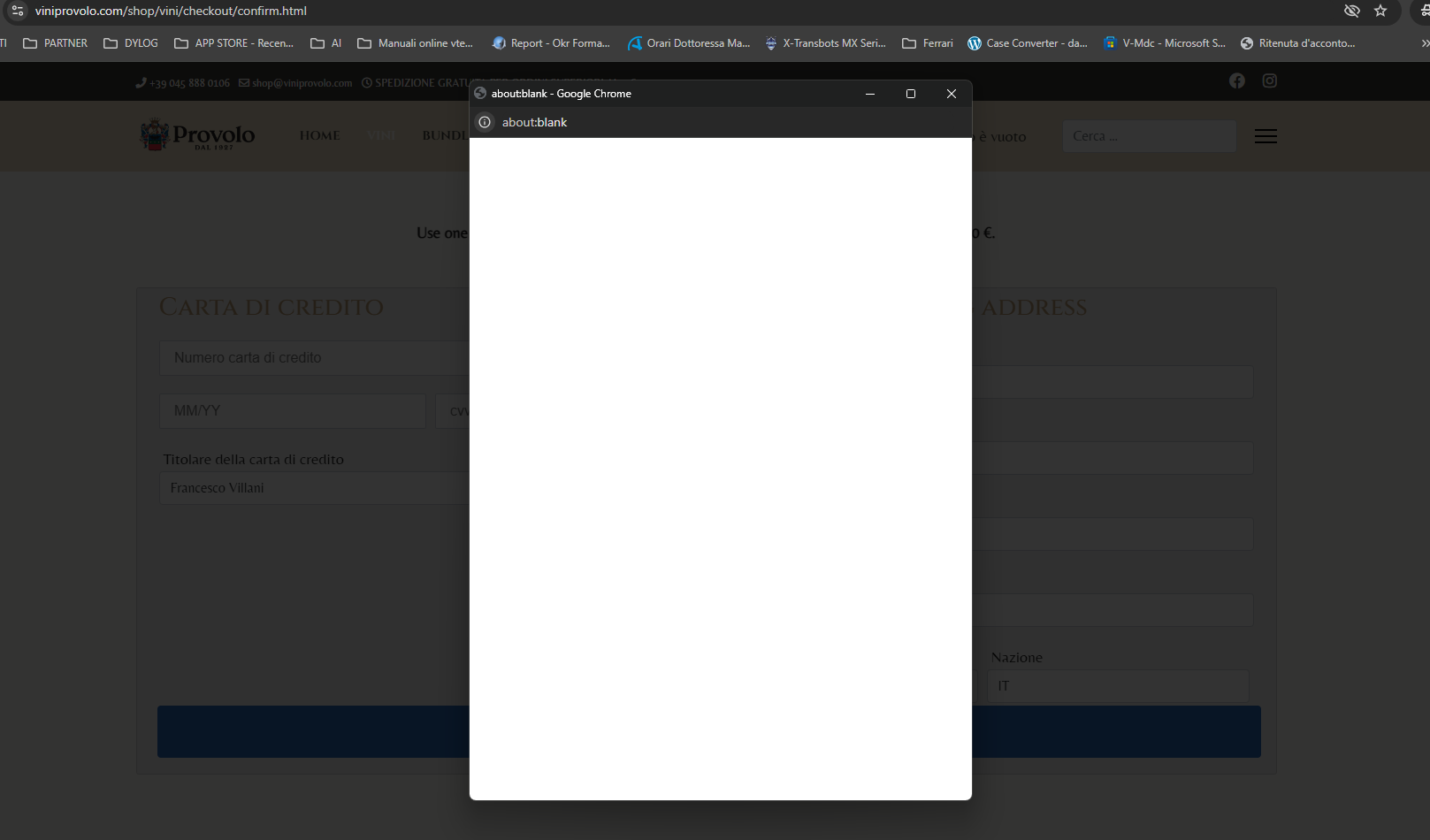Open the AI bookmarks folder

[x=326, y=43]
